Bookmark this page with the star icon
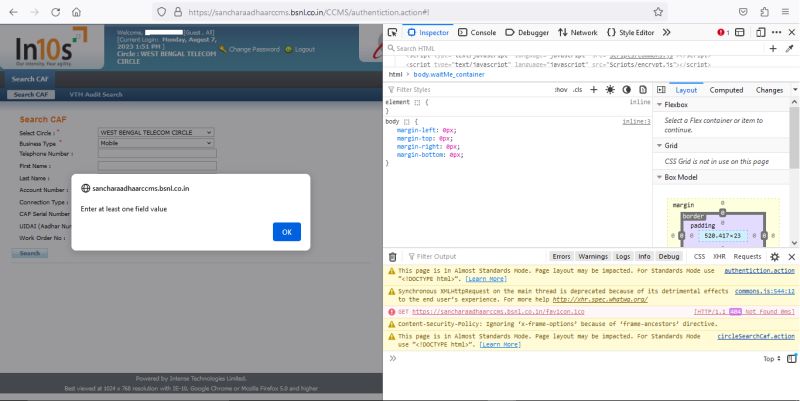 [658, 12]
